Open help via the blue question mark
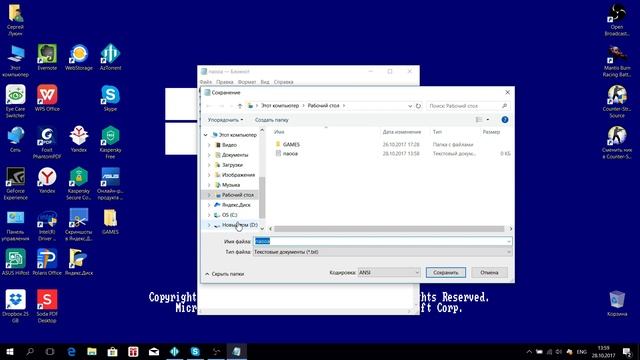This screenshot has width=640, height=360. coord(505,120)
